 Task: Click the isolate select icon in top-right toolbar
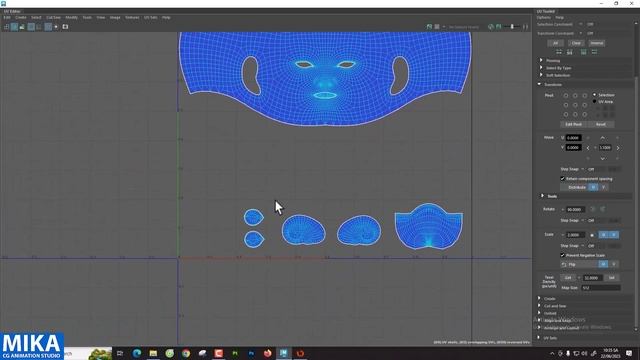(429, 27)
